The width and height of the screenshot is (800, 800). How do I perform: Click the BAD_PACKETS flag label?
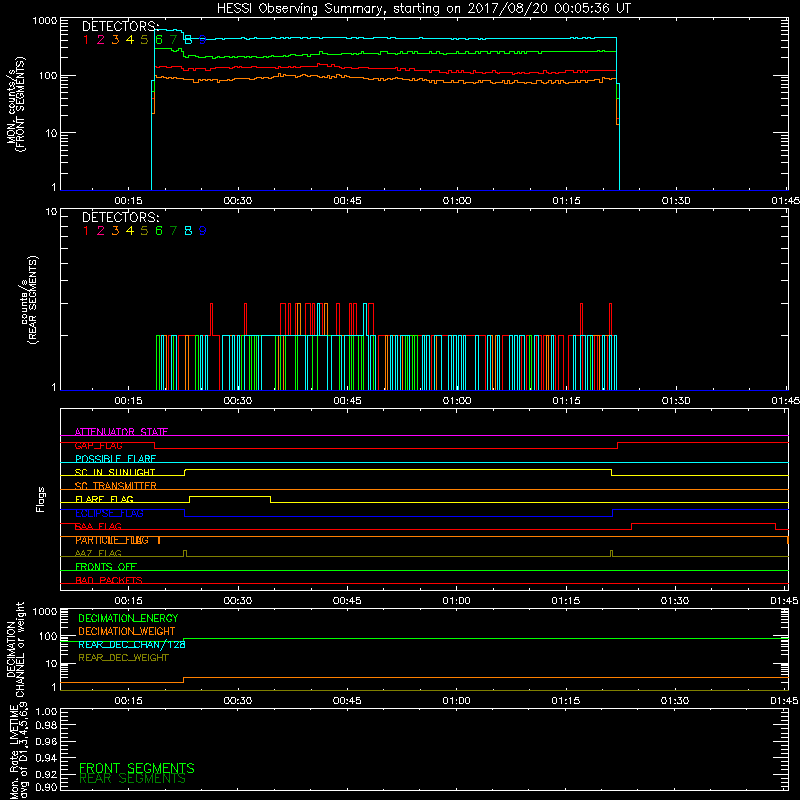pyautogui.click(x=109, y=580)
